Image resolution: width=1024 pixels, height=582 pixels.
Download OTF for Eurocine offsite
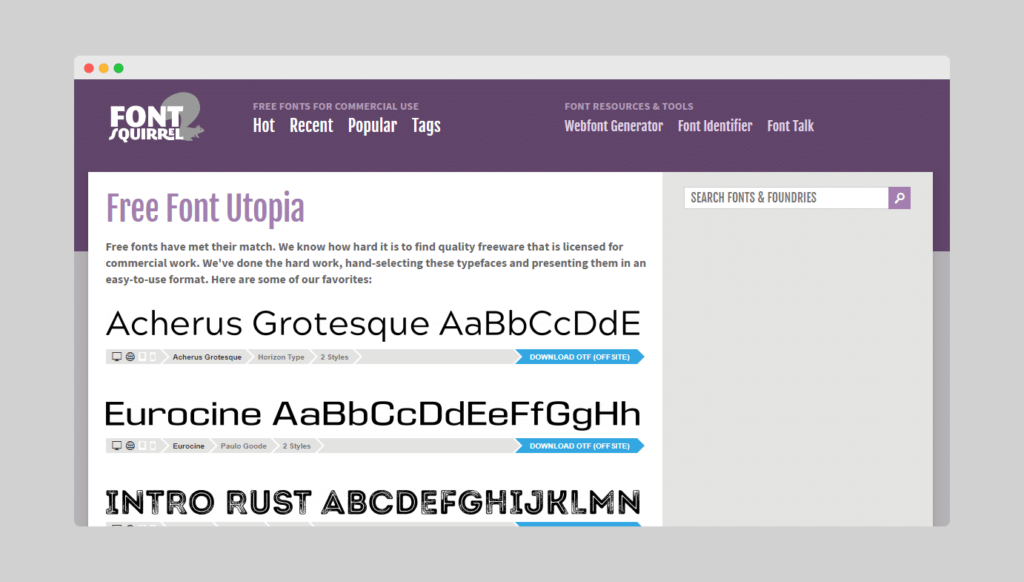[578, 445]
